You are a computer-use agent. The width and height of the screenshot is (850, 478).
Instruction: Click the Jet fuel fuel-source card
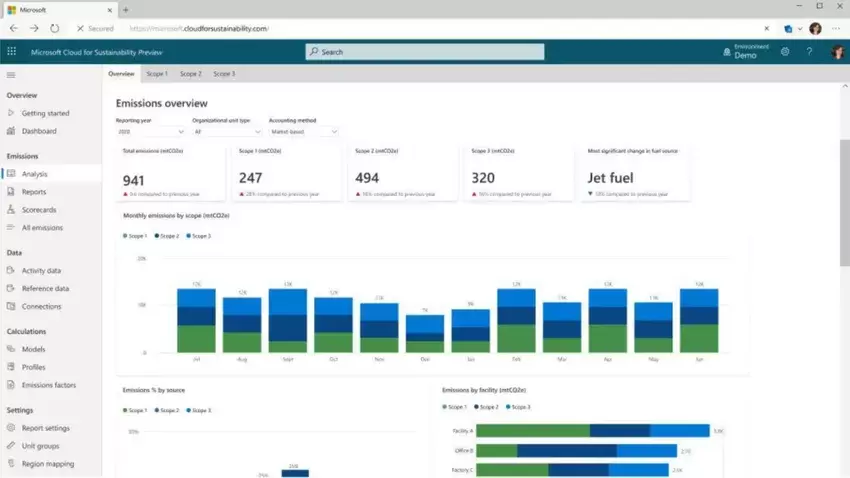click(x=636, y=173)
